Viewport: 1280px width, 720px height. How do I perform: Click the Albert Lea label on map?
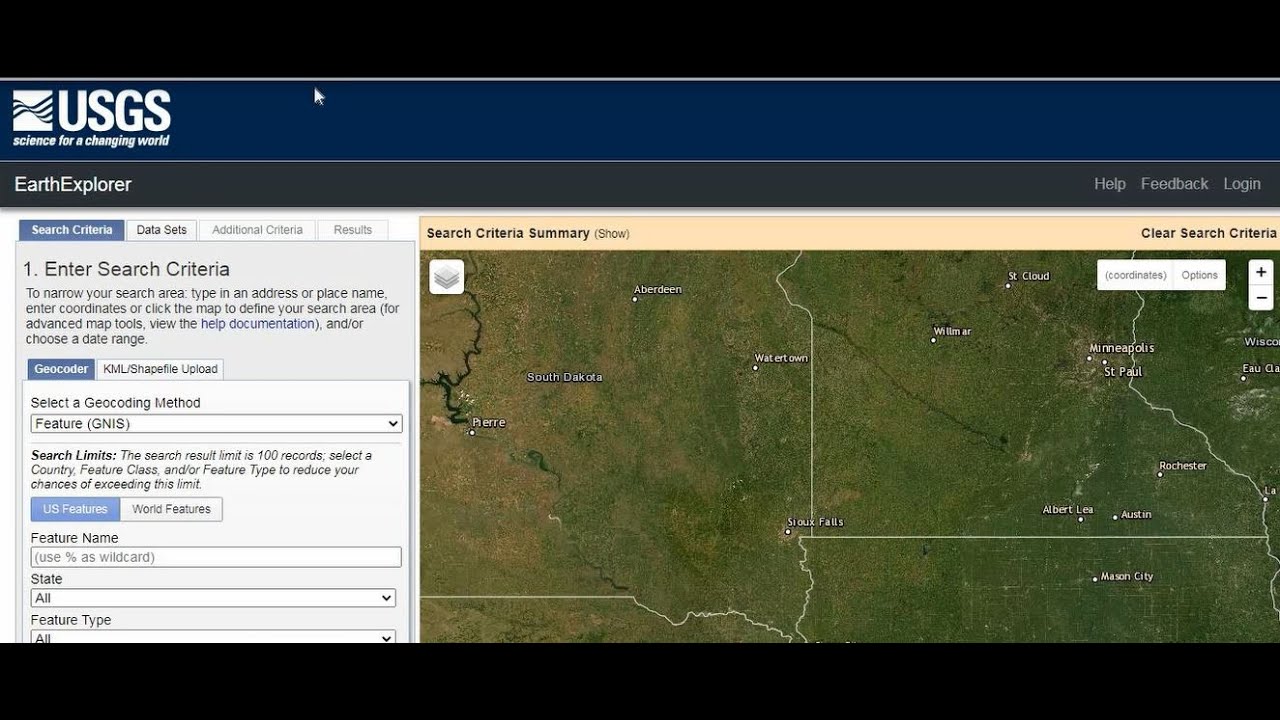click(x=1068, y=510)
